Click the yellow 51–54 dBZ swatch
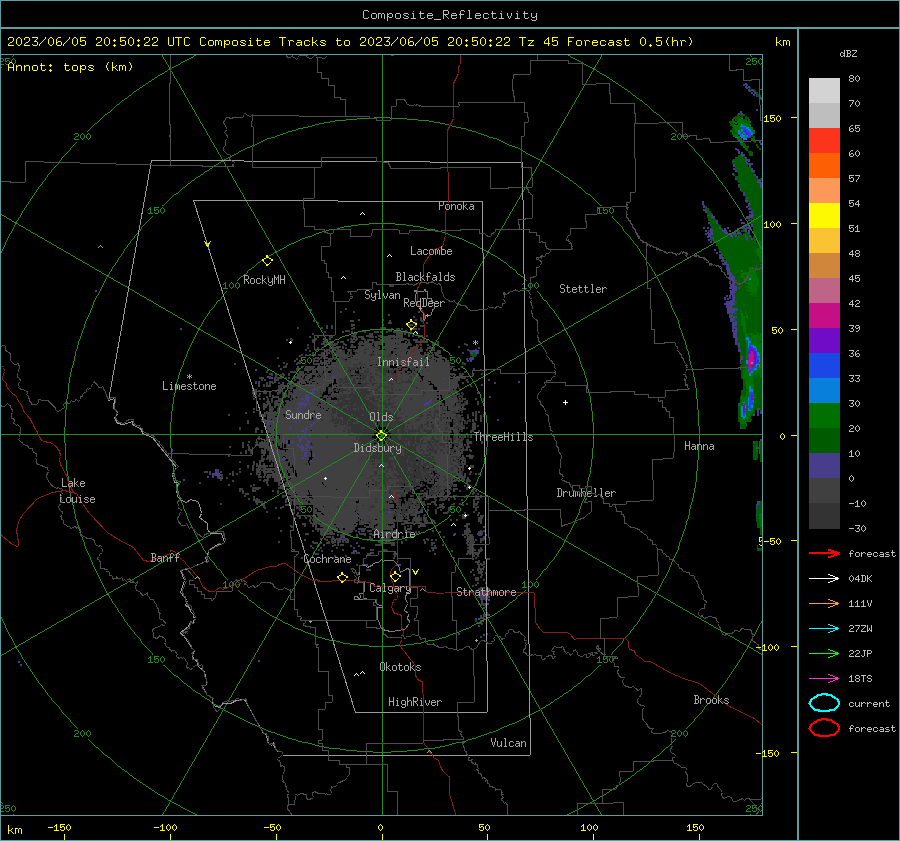 [x=824, y=216]
